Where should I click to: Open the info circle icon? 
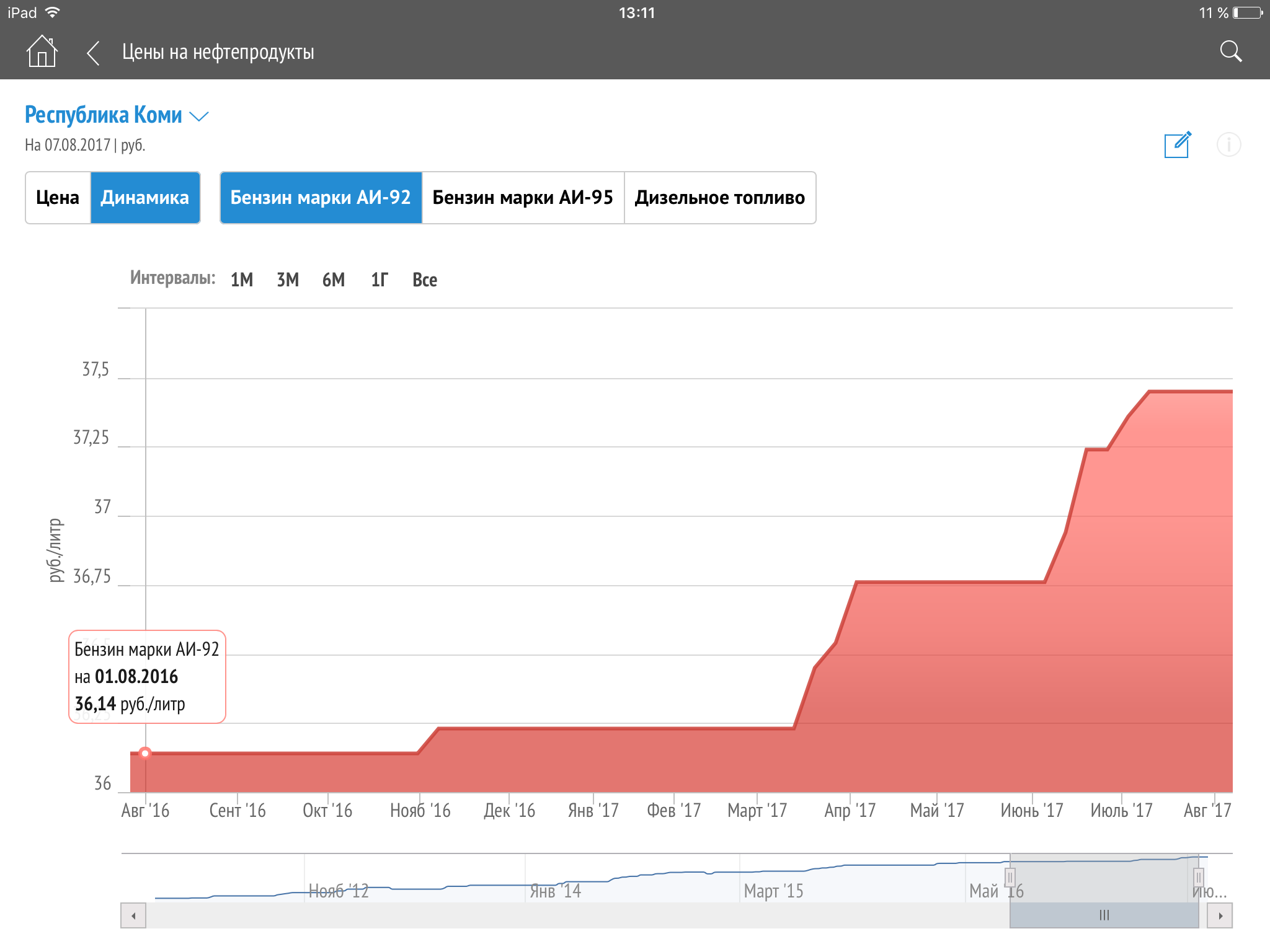[1228, 145]
